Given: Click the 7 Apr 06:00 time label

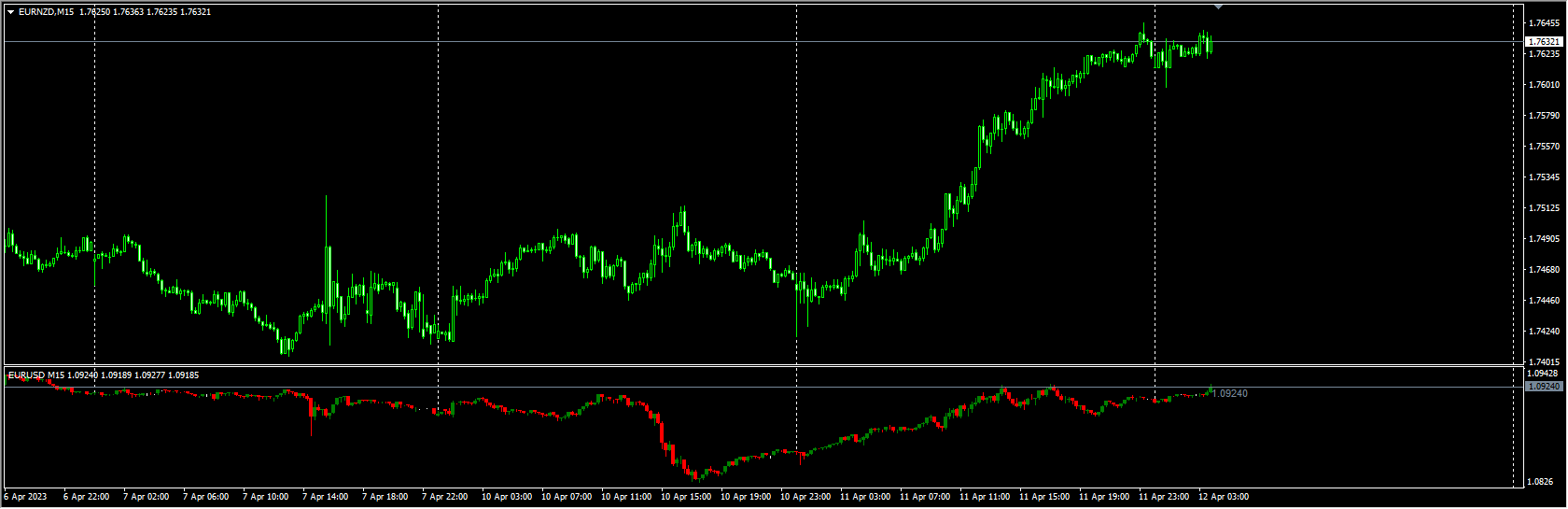Looking at the screenshot, I should point(205,497).
